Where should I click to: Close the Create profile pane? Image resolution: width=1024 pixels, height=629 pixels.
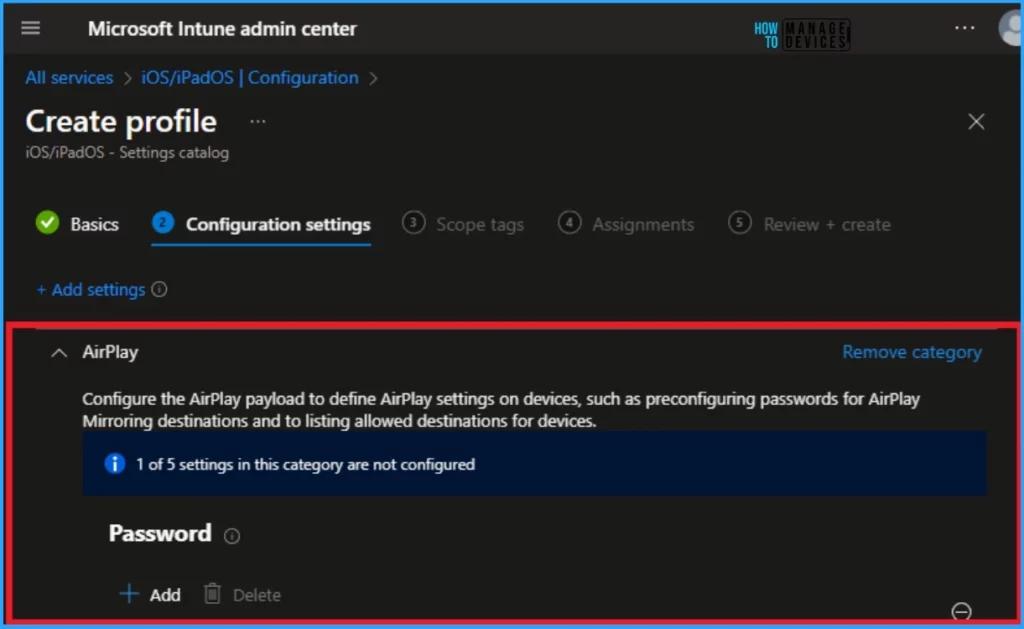976,121
